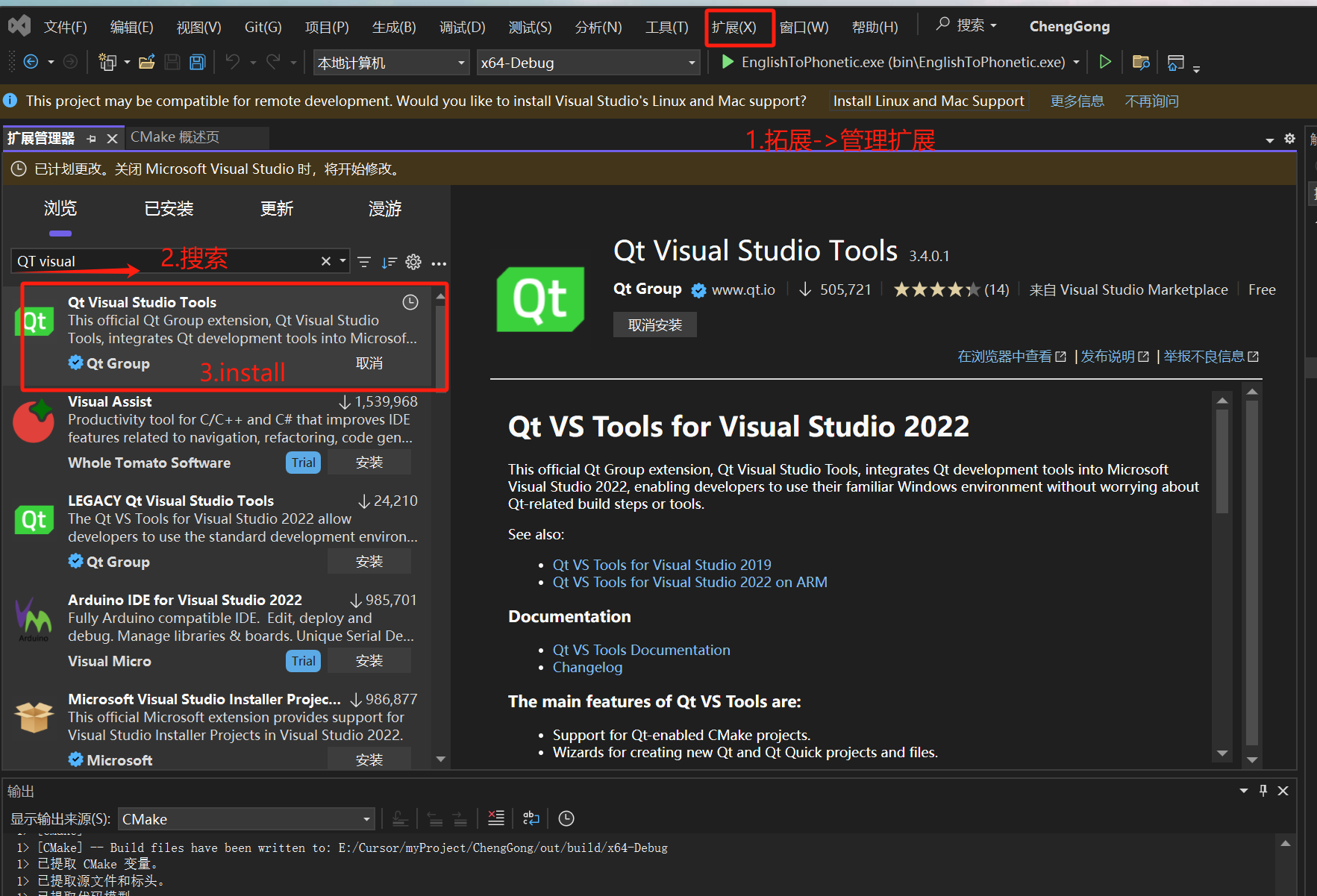Click inside the QT visual search box
The image size is (1317, 896).
coord(112,260)
